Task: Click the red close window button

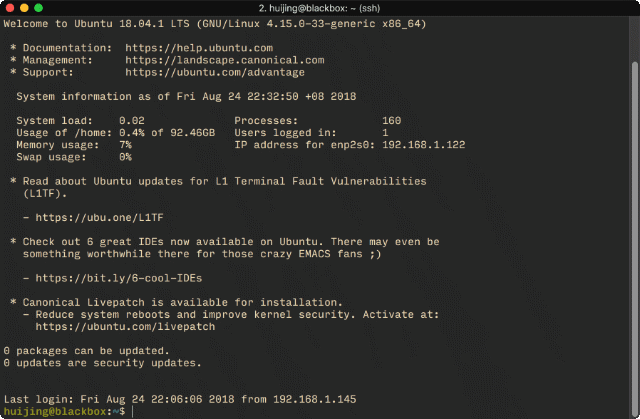Action: [x=10, y=8]
